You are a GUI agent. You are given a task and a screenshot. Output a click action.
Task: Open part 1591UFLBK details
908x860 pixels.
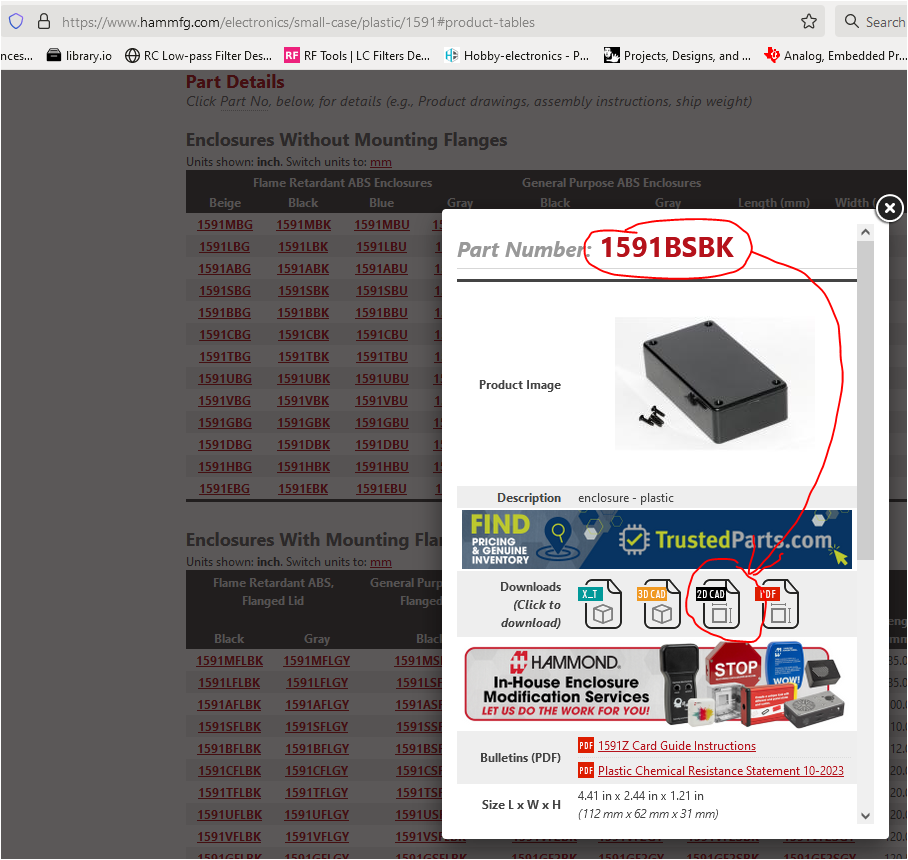229,815
